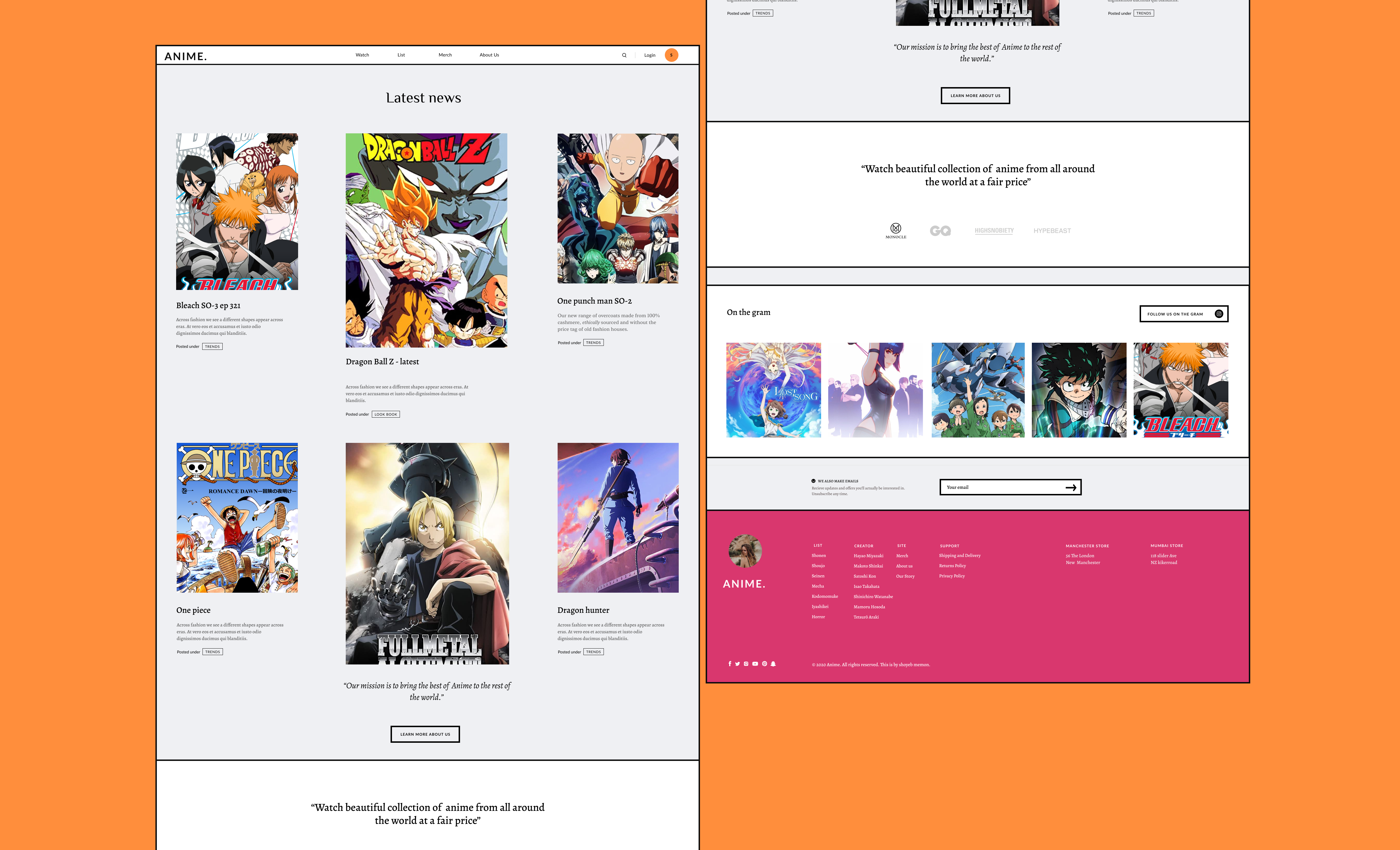The image size is (1400, 850).
Task: Open the Lost Song gram thumbnail
Action: pos(773,390)
